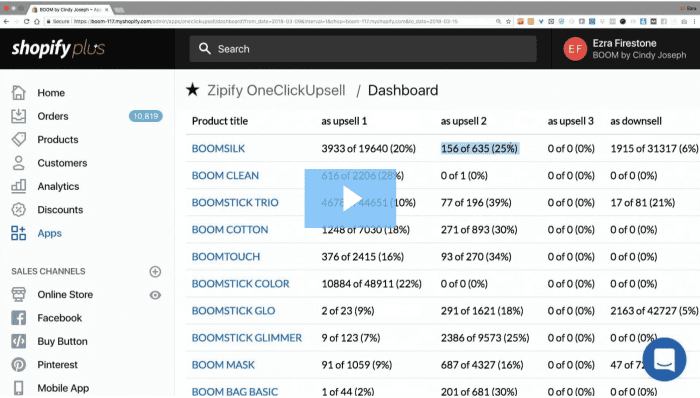Viewport: 700px width, 398px height.
Task: Open the Ezra Firestone account menu
Action: click(x=625, y=49)
